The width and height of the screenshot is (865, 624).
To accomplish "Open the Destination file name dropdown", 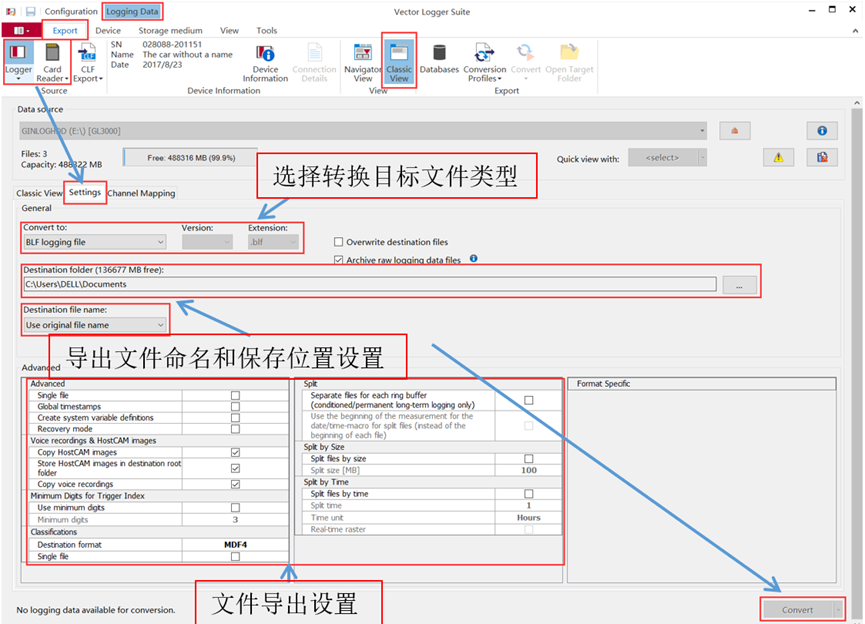I will [94, 325].
